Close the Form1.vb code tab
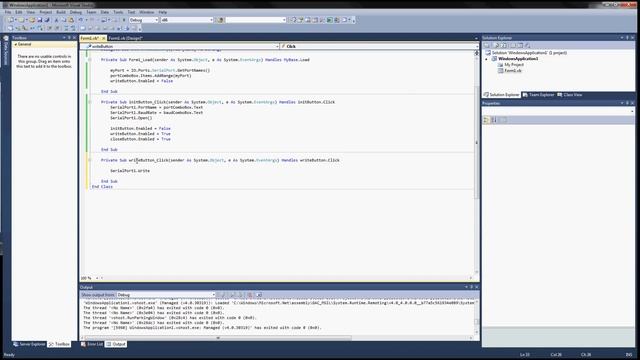The width and height of the screenshot is (640, 360). (103, 38)
